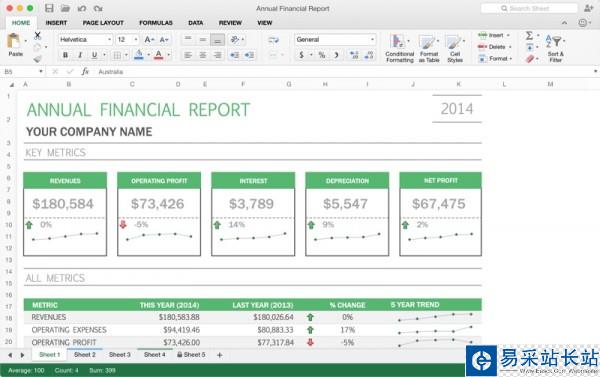
Task: Click the Fill down icon
Action: point(530,47)
